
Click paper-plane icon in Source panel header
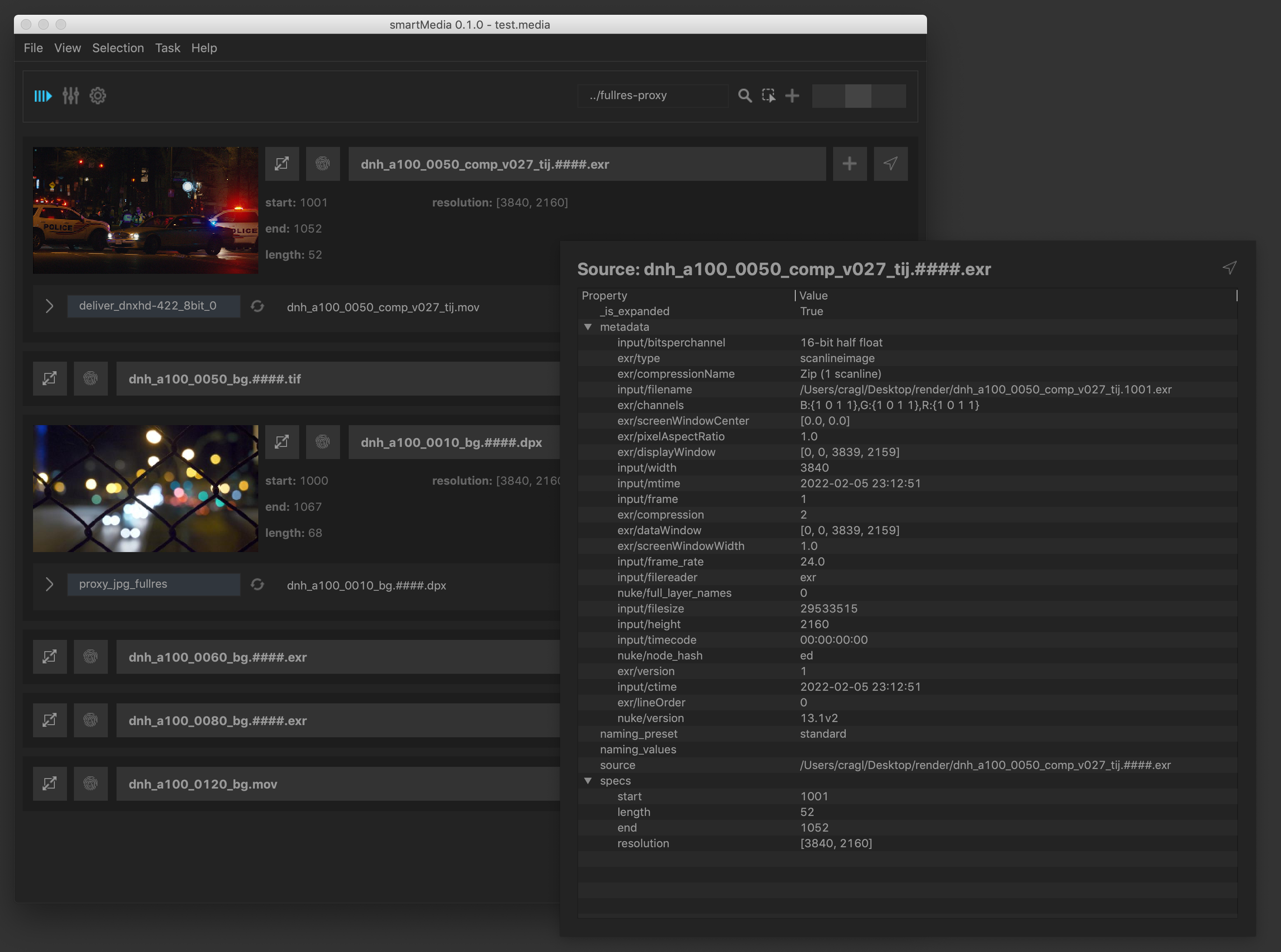point(1229,267)
